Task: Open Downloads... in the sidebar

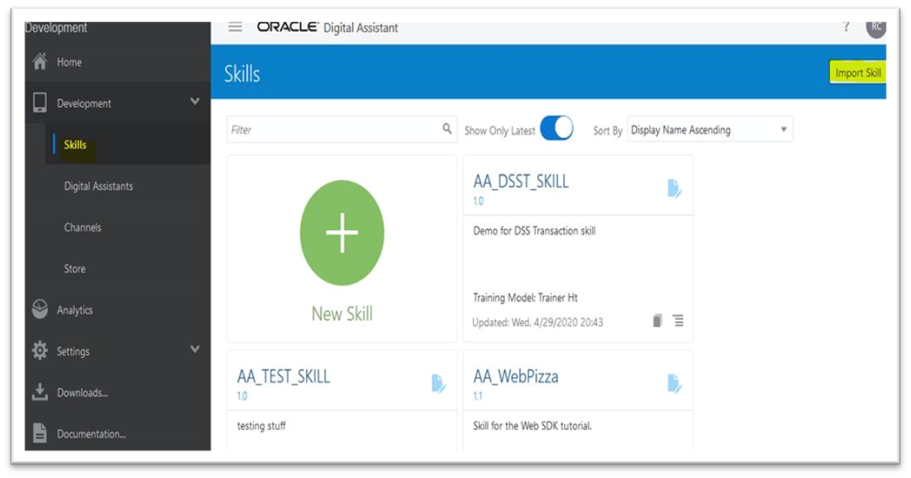Action: pyautogui.click(x=83, y=393)
